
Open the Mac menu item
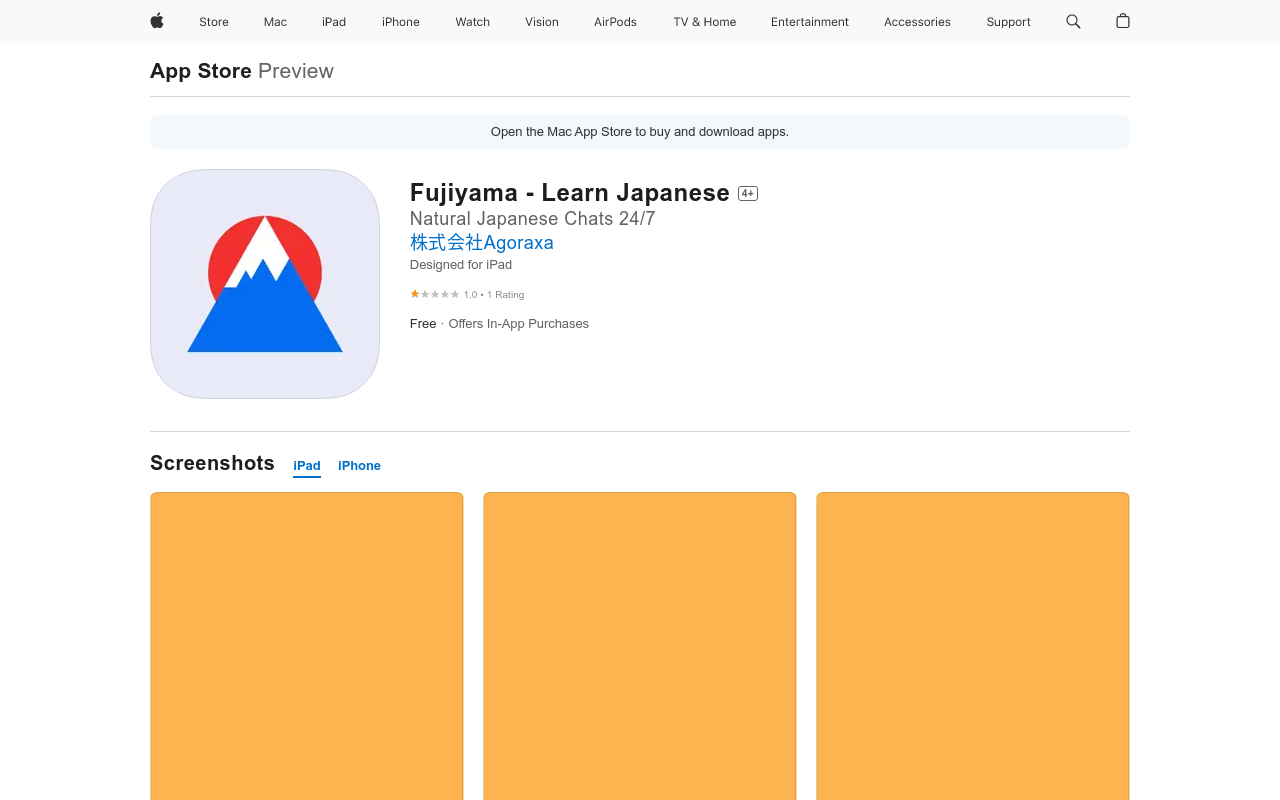click(x=275, y=22)
